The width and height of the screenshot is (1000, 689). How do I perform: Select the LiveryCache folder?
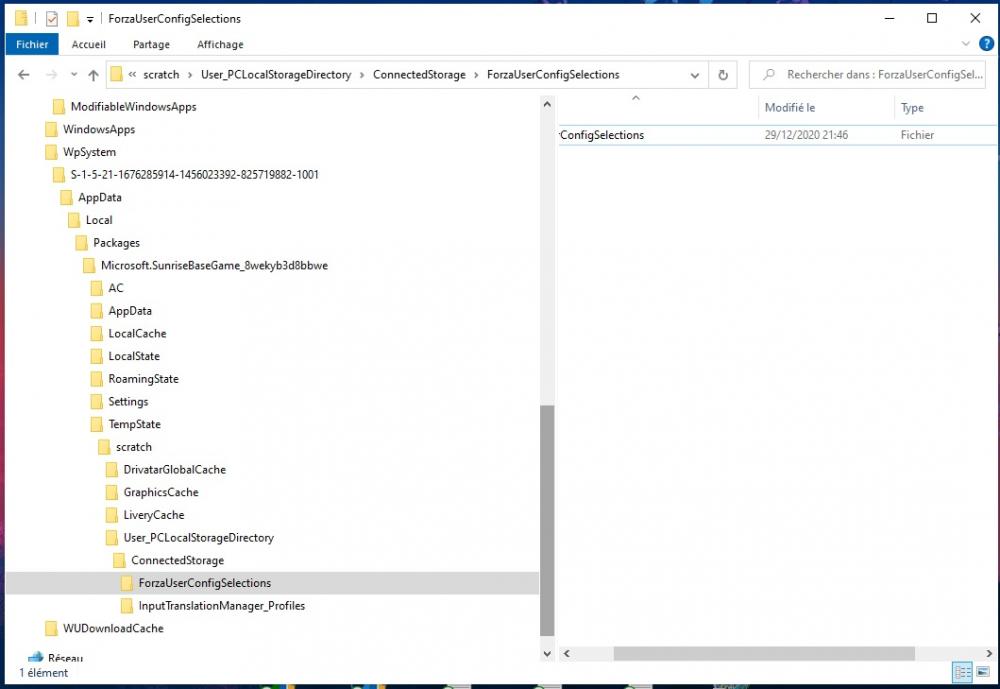click(x=153, y=515)
